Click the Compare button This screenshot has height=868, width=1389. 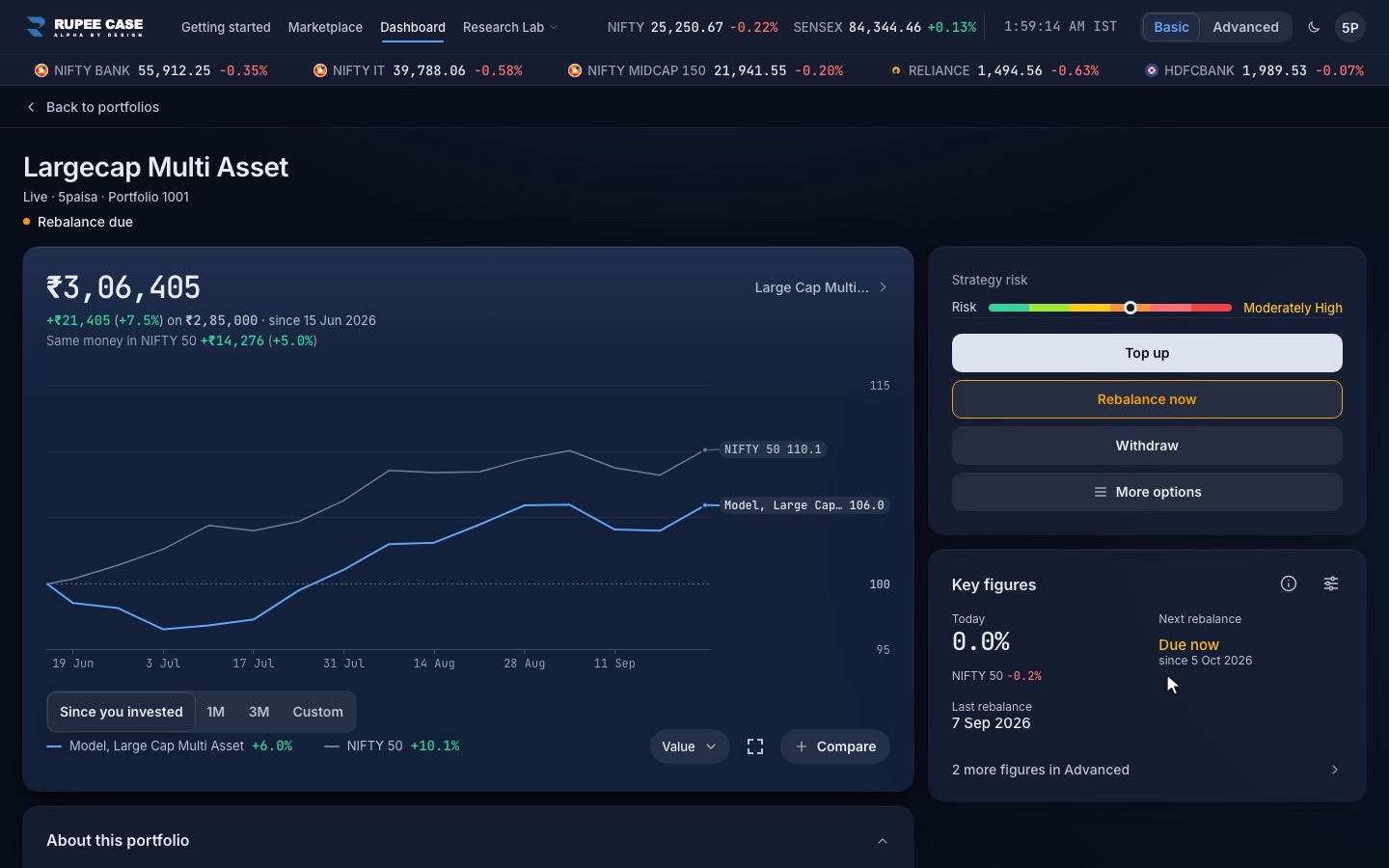835,746
